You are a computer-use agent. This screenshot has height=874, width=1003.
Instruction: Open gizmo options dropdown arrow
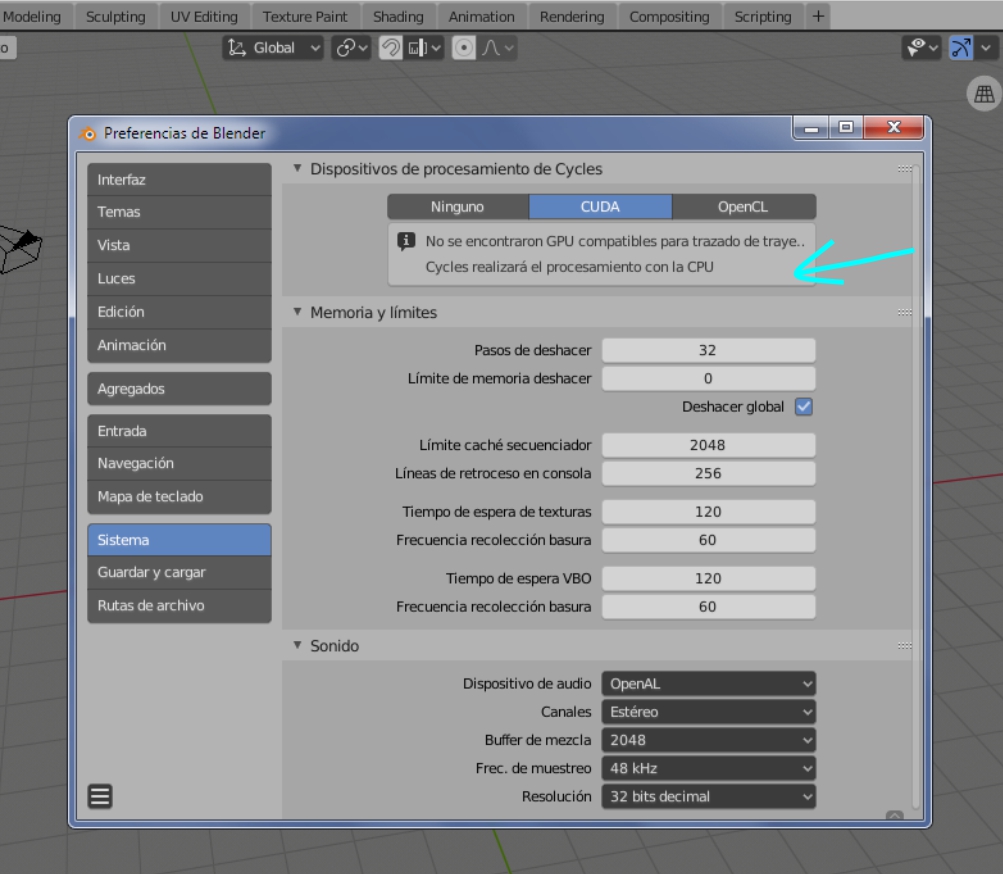coord(986,48)
